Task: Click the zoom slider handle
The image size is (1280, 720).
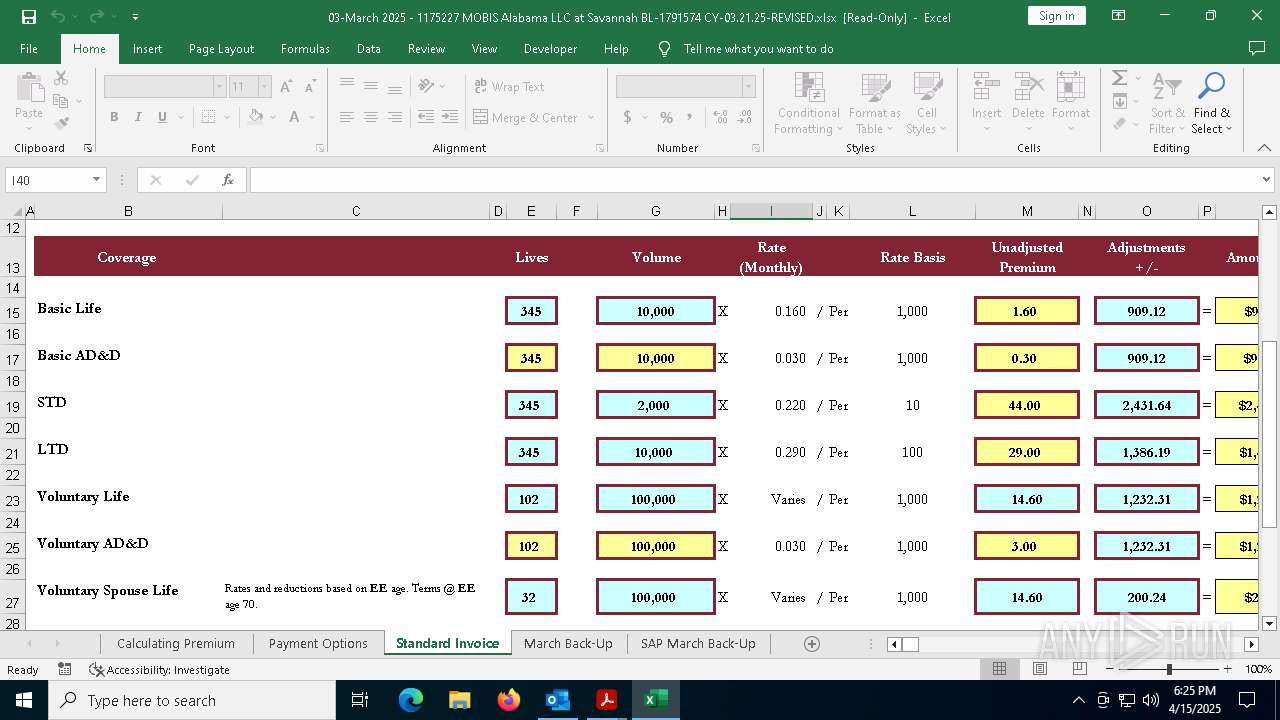Action: coord(1168,669)
